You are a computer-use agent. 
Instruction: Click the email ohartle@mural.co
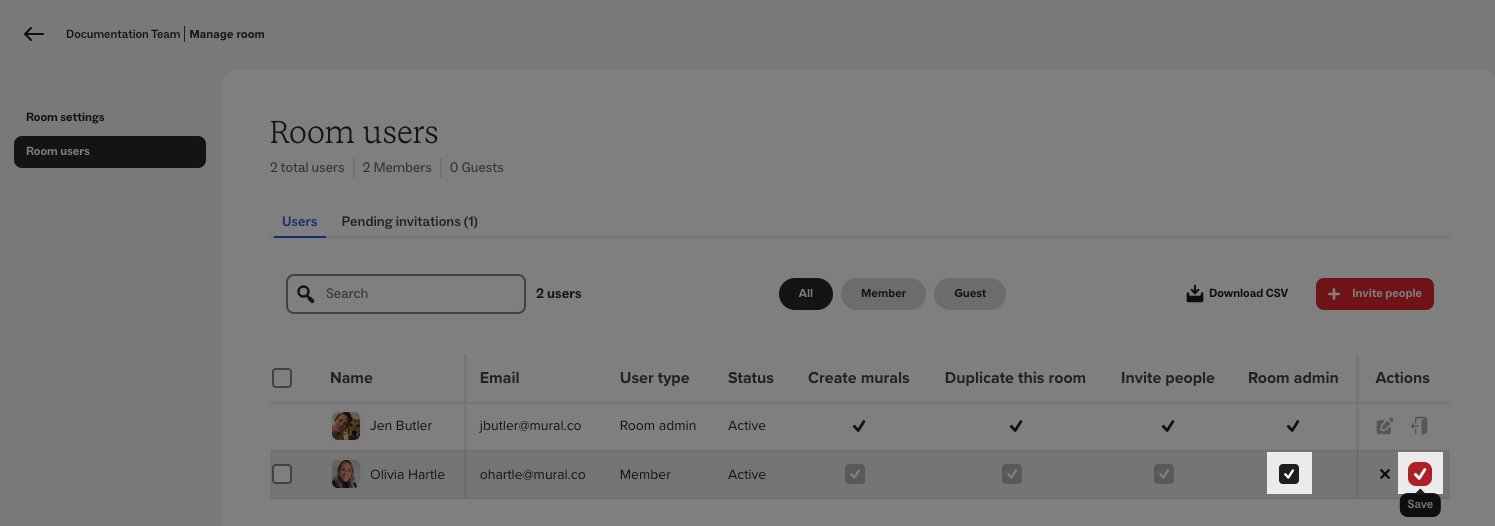(533, 474)
